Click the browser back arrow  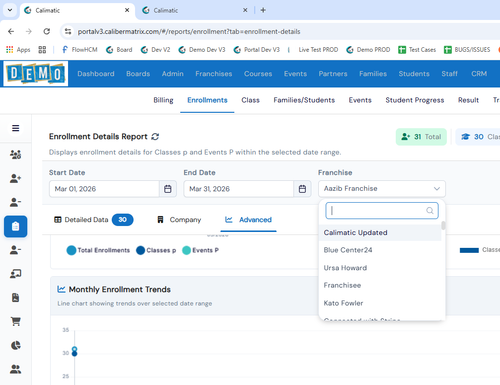(x=11, y=31)
